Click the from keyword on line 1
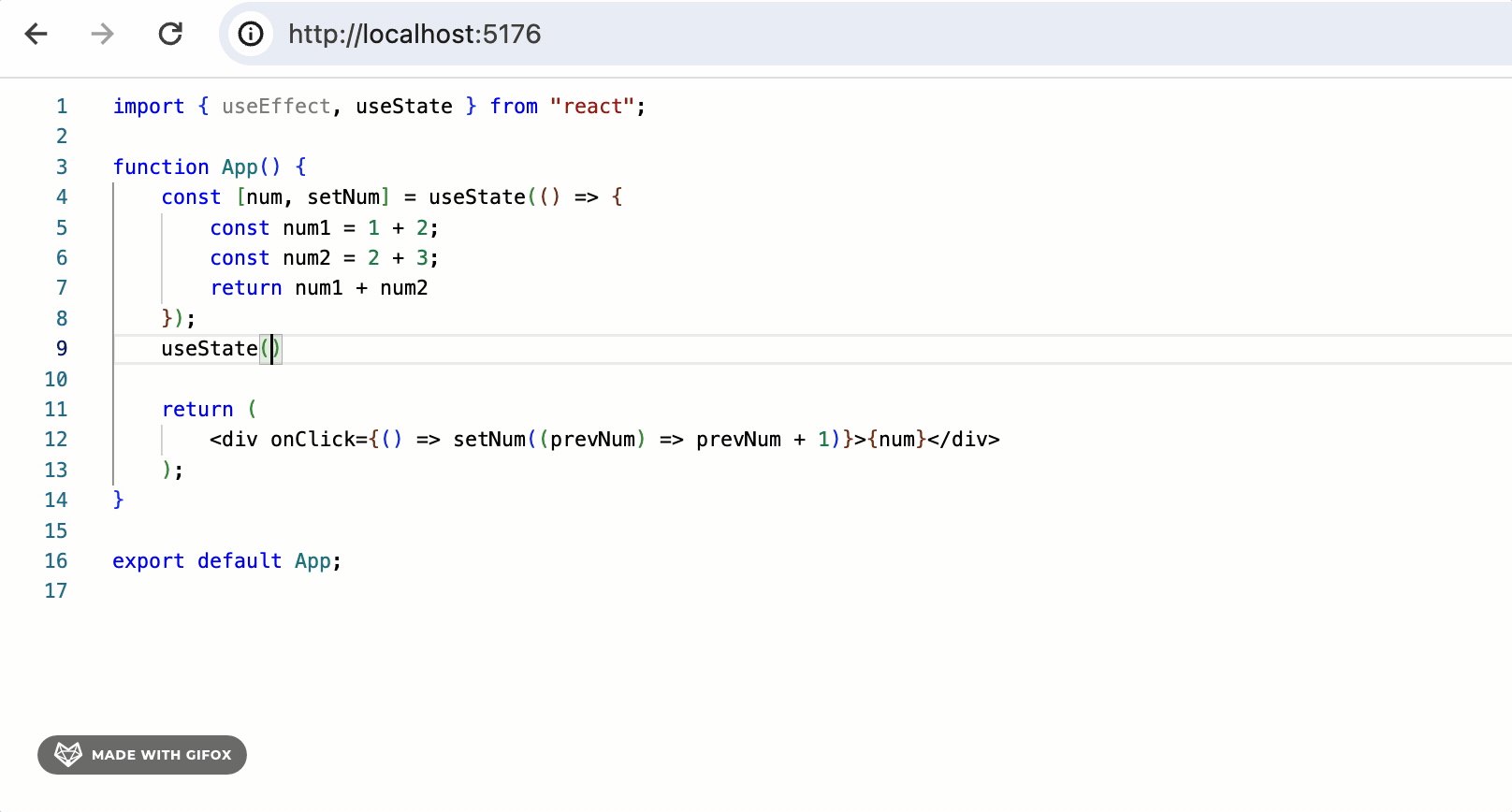The image size is (1512, 812). [x=514, y=107]
